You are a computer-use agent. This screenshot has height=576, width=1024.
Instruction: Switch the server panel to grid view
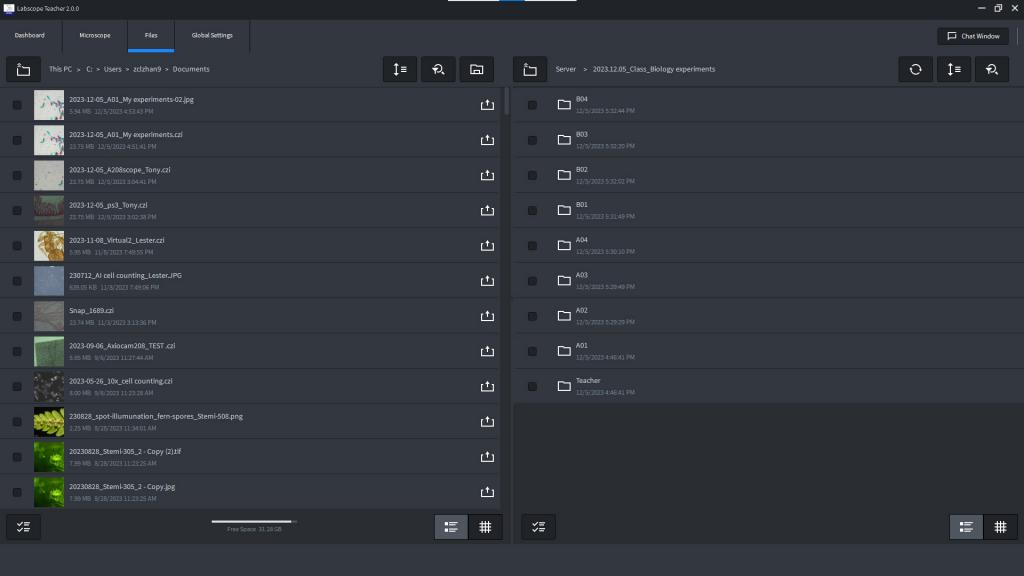click(x=1000, y=527)
